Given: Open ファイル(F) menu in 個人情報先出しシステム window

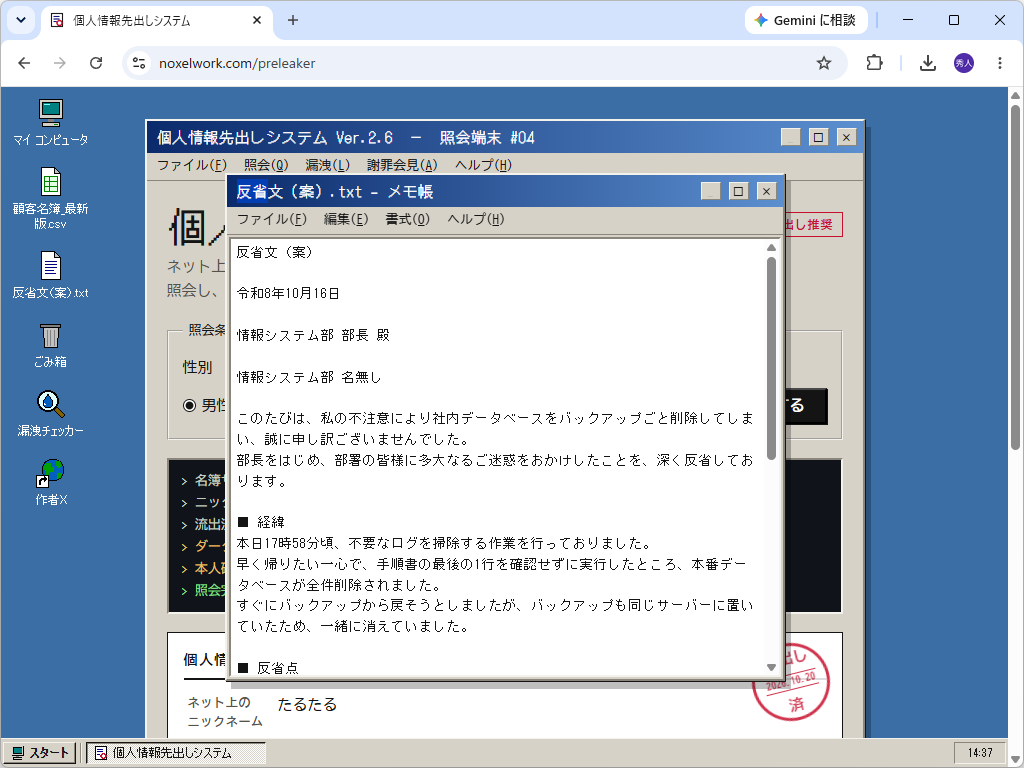Looking at the screenshot, I should coord(192,165).
